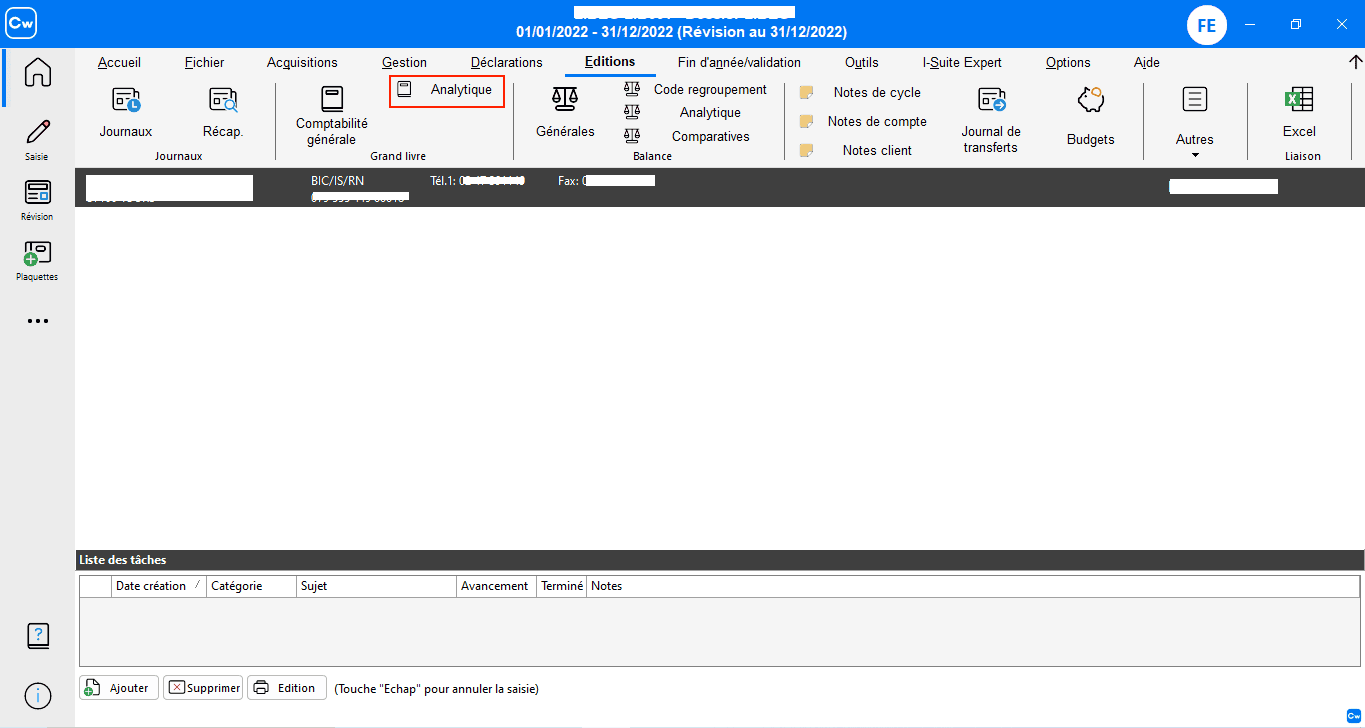The image size is (1365, 728).
Task: Click the small Cw icon at bottom right
Action: point(1354,714)
